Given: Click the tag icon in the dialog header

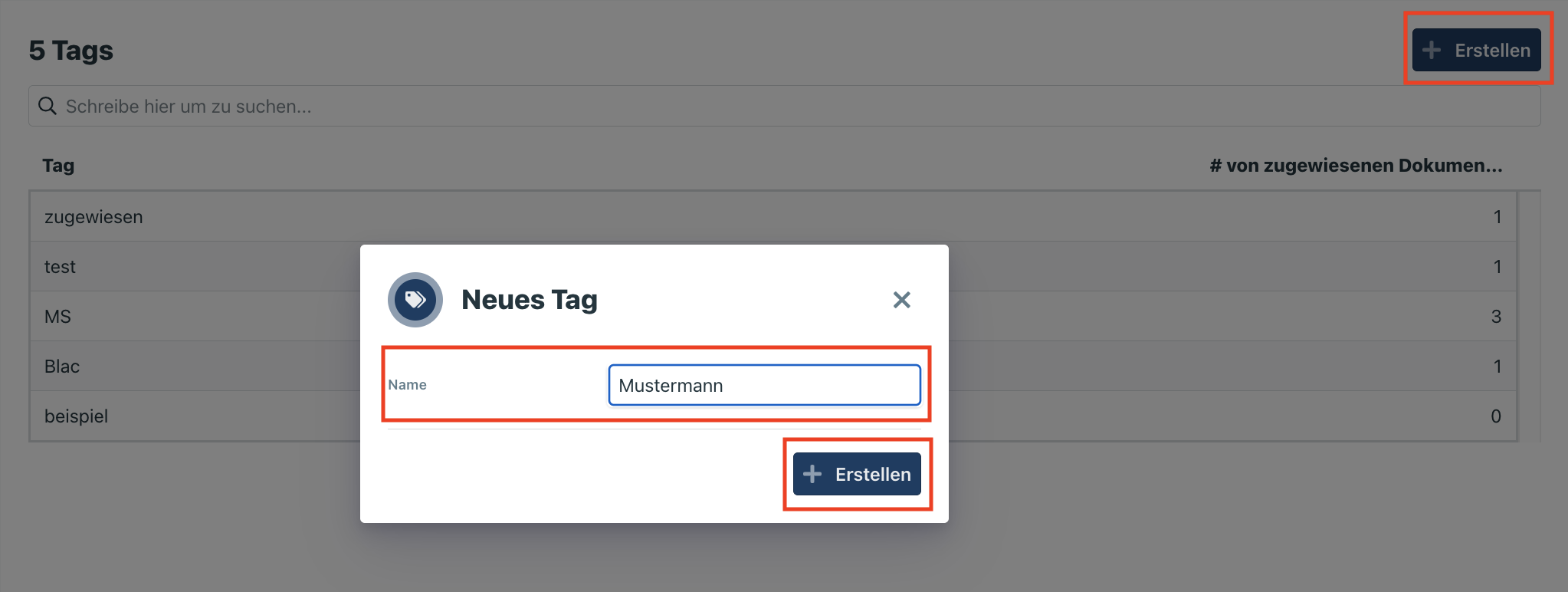Looking at the screenshot, I should tap(415, 299).
